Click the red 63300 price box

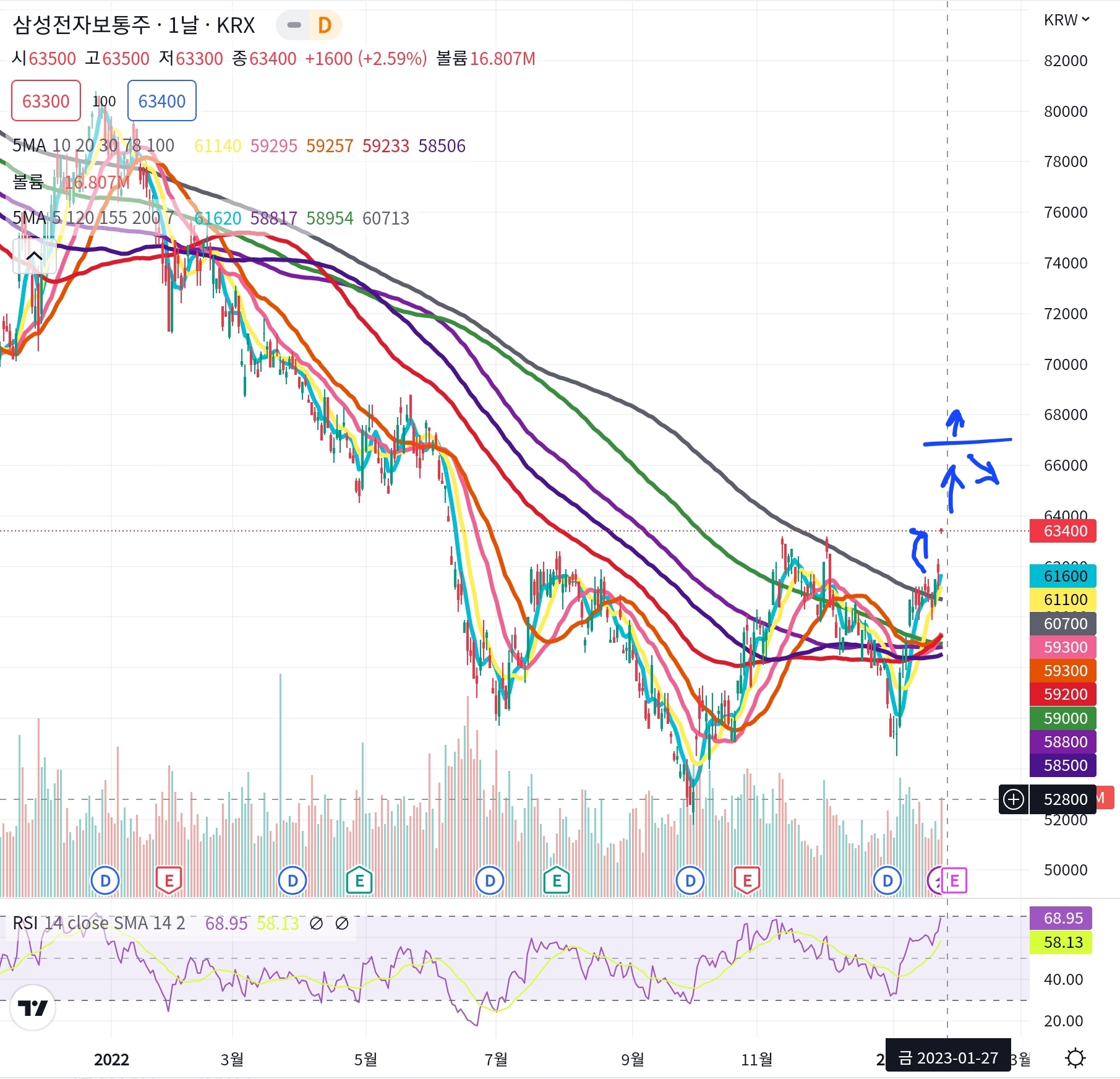coord(46,101)
